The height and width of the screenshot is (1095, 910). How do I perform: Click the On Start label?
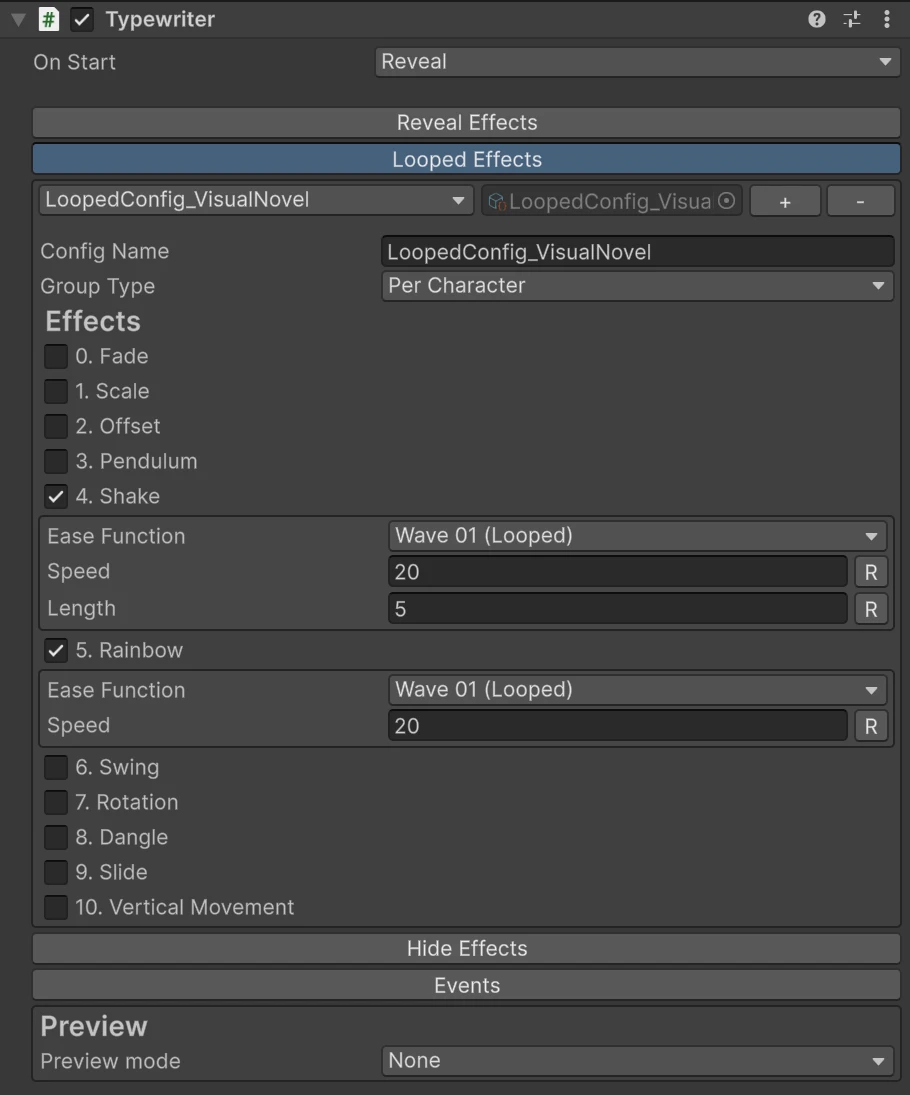pyautogui.click(x=75, y=62)
